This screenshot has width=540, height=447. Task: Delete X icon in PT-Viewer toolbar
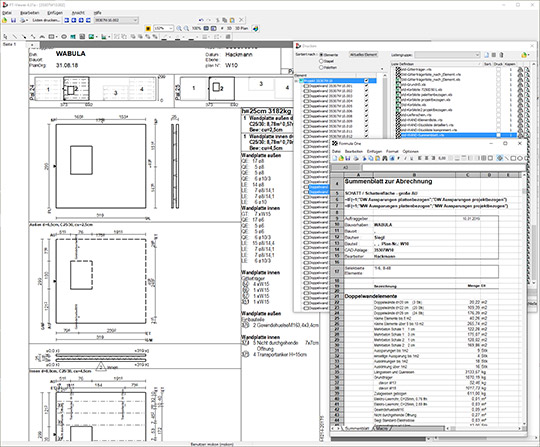click(x=241, y=20)
